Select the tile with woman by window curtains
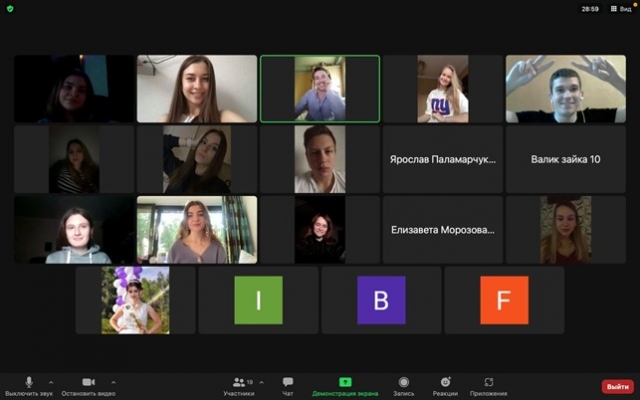 [197, 230]
